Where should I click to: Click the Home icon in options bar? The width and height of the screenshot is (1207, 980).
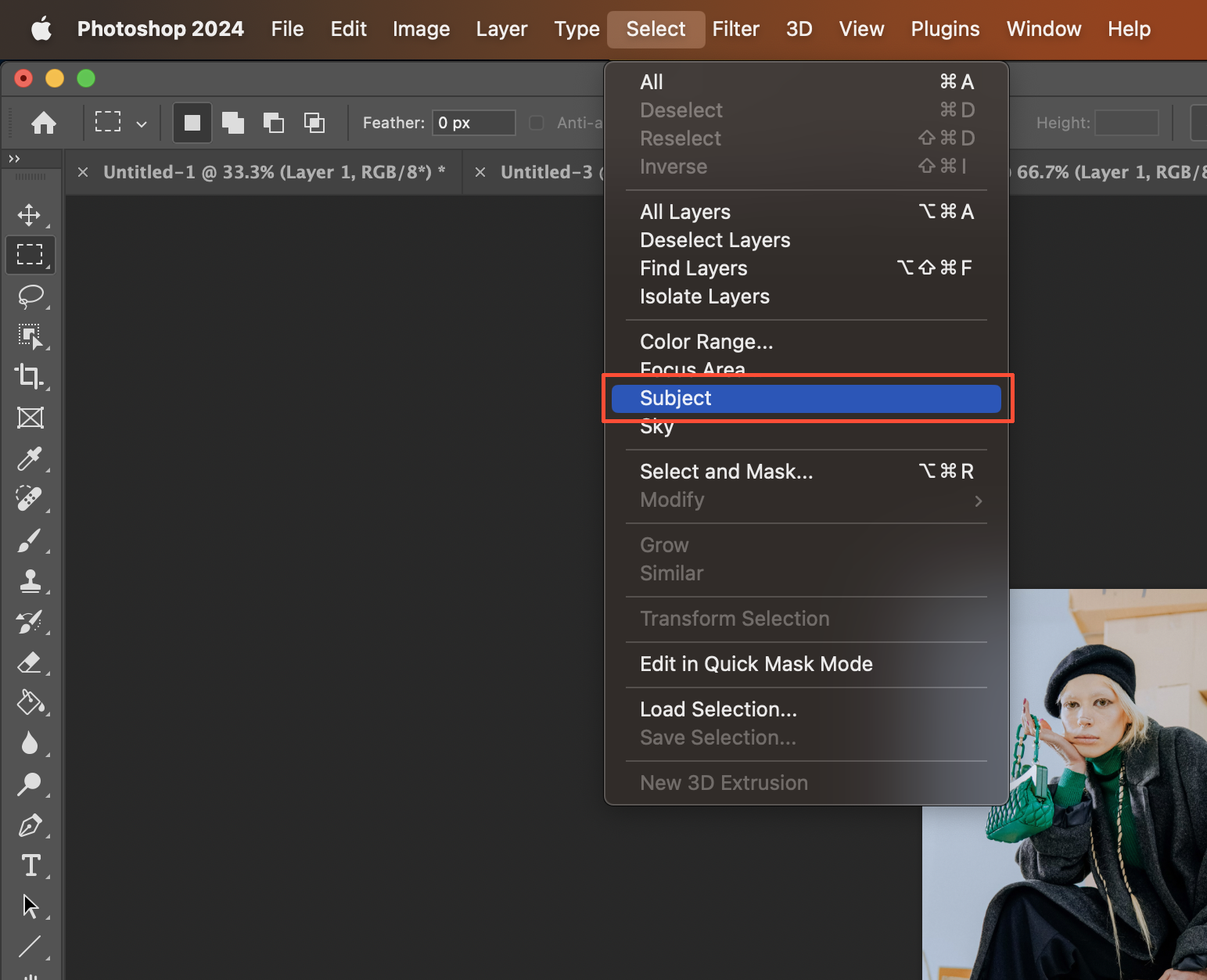tap(44, 123)
